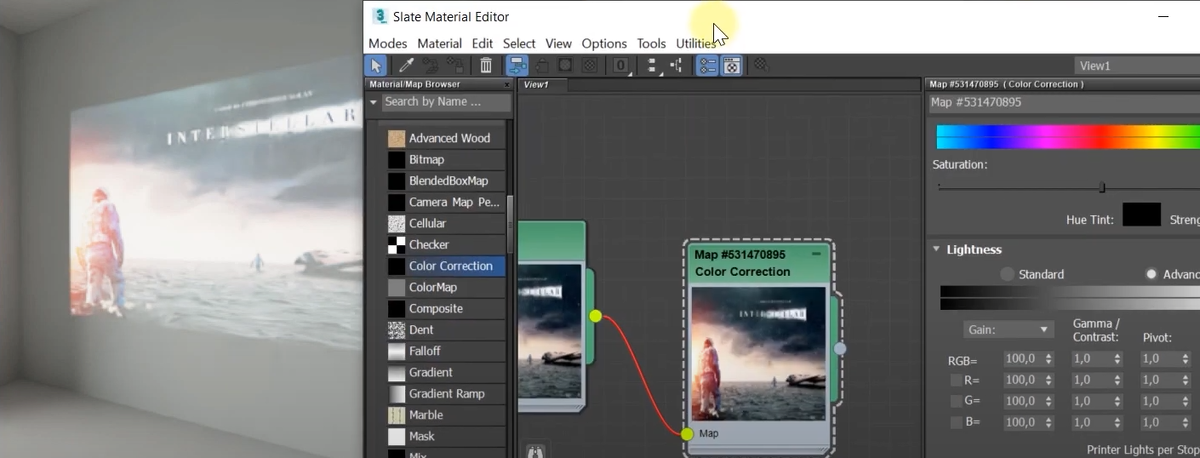Click Show Background in Preview icon
Viewport: 1200px width, 458px height.
point(589,66)
